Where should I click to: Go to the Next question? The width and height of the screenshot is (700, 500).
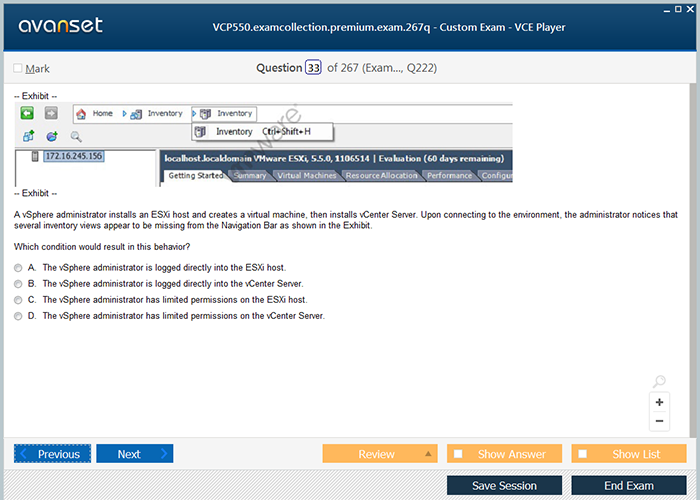click(x=134, y=454)
